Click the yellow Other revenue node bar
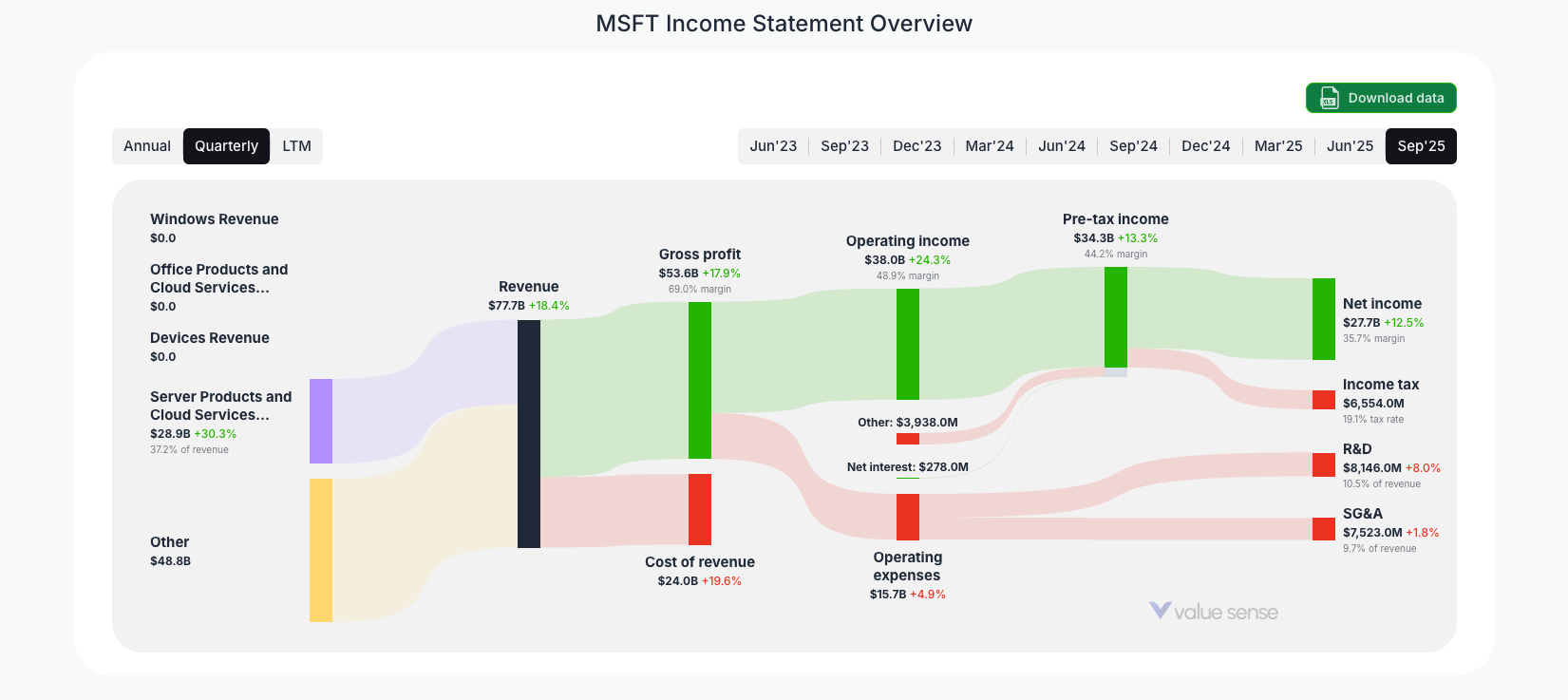This screenshot has height=700, width=1568. pos(321,550)
